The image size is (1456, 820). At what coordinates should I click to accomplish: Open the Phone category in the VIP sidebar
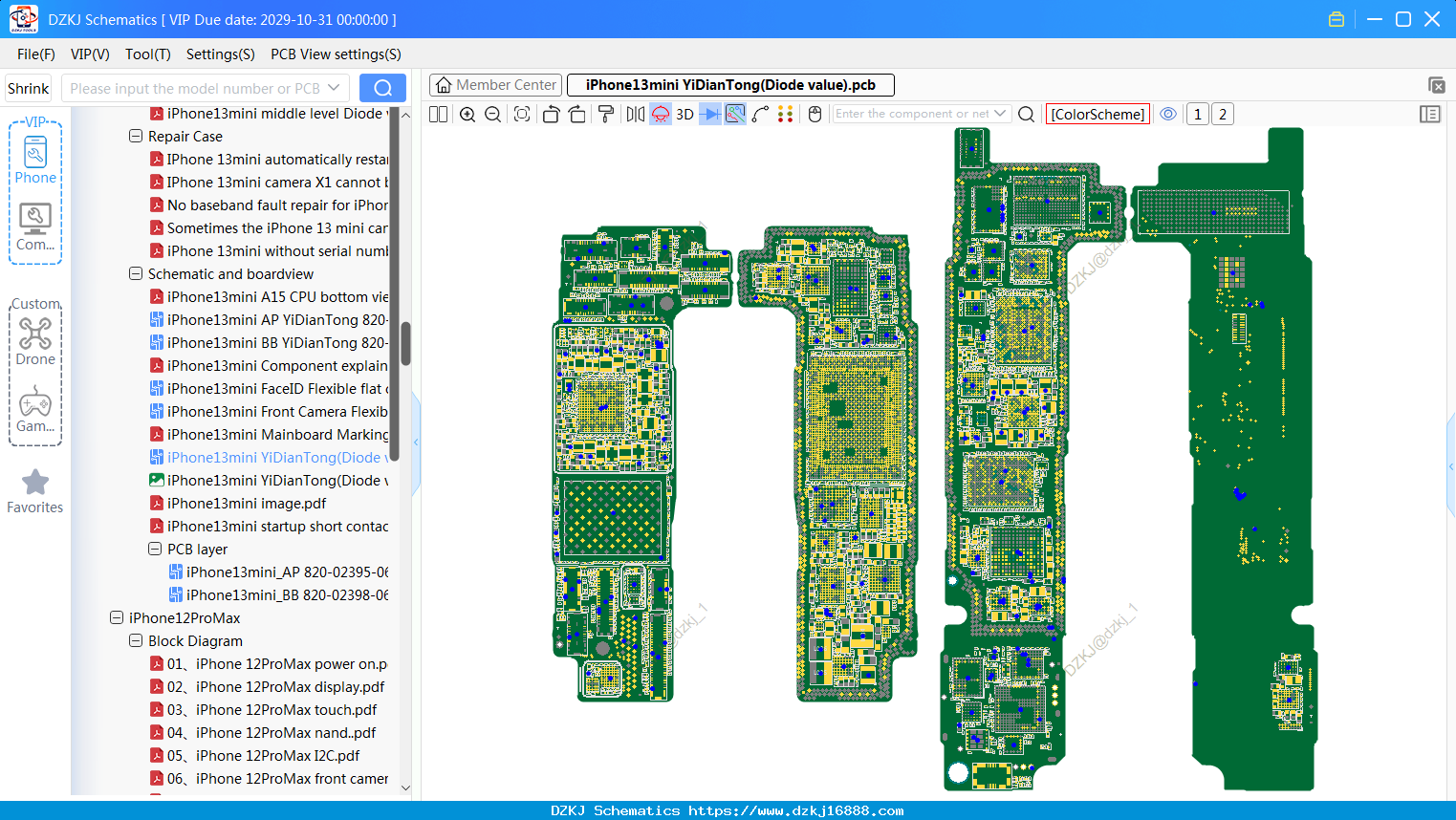(x=35, y=160)
